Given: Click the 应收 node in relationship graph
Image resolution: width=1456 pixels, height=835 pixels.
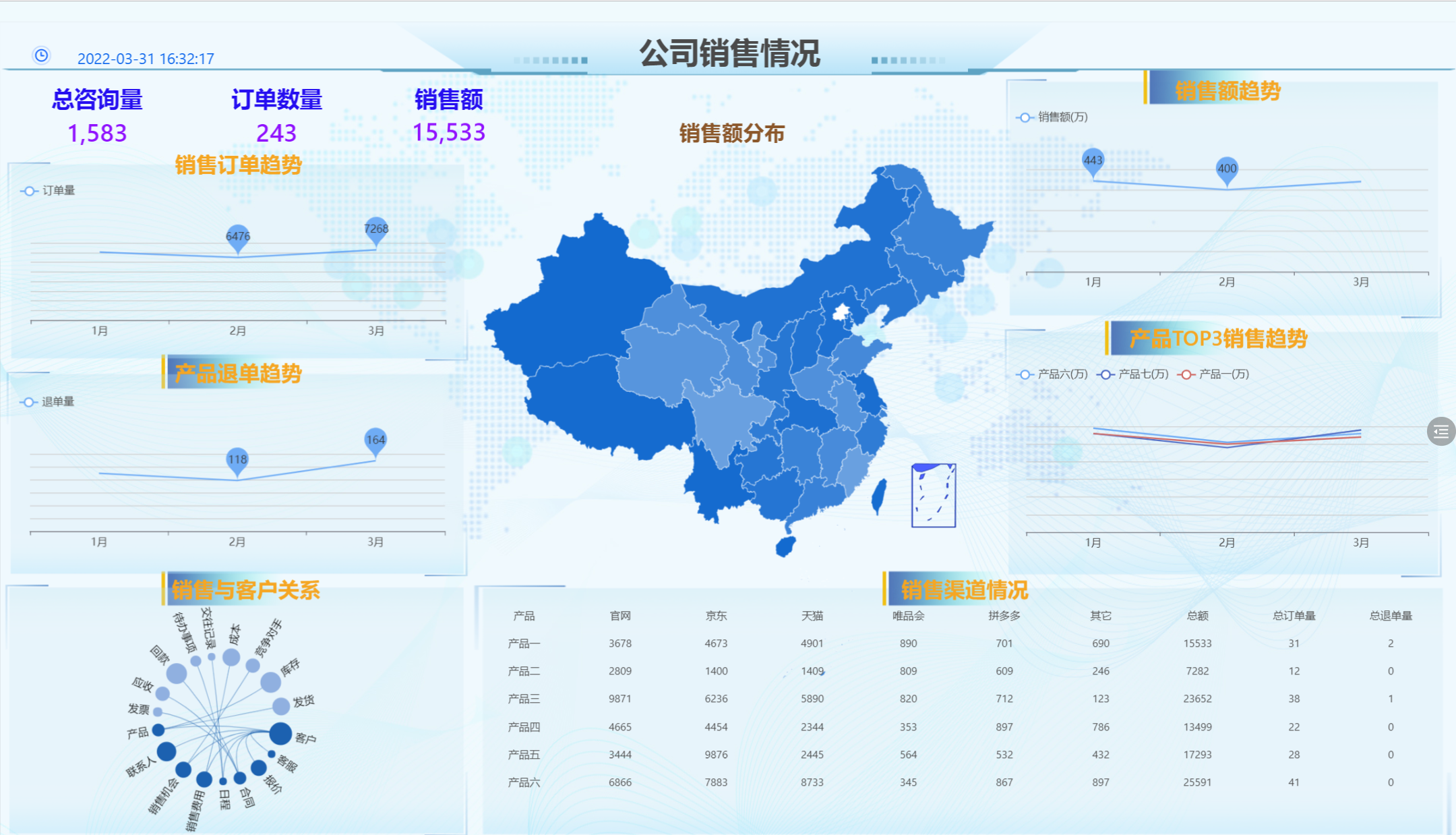Looking at the screenshot, I should click(x=162, y=693).
